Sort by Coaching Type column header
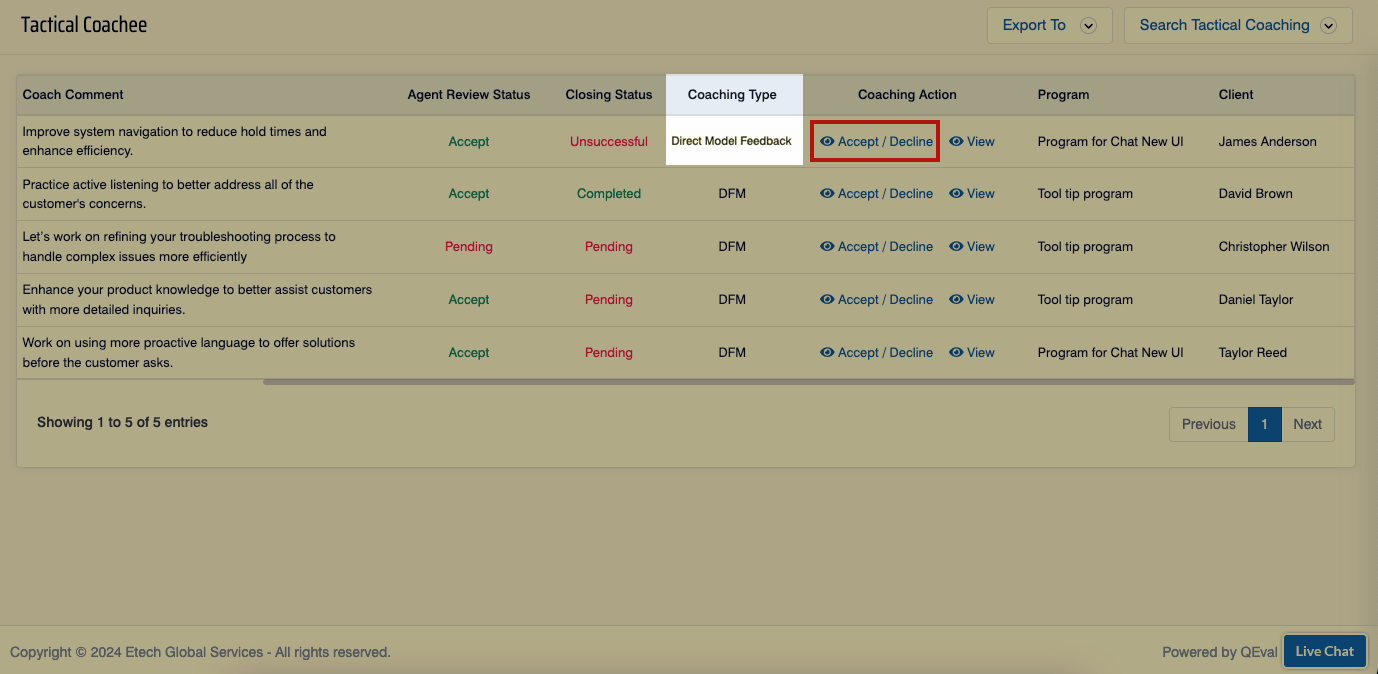1378x674 pixels. (732, 95)
